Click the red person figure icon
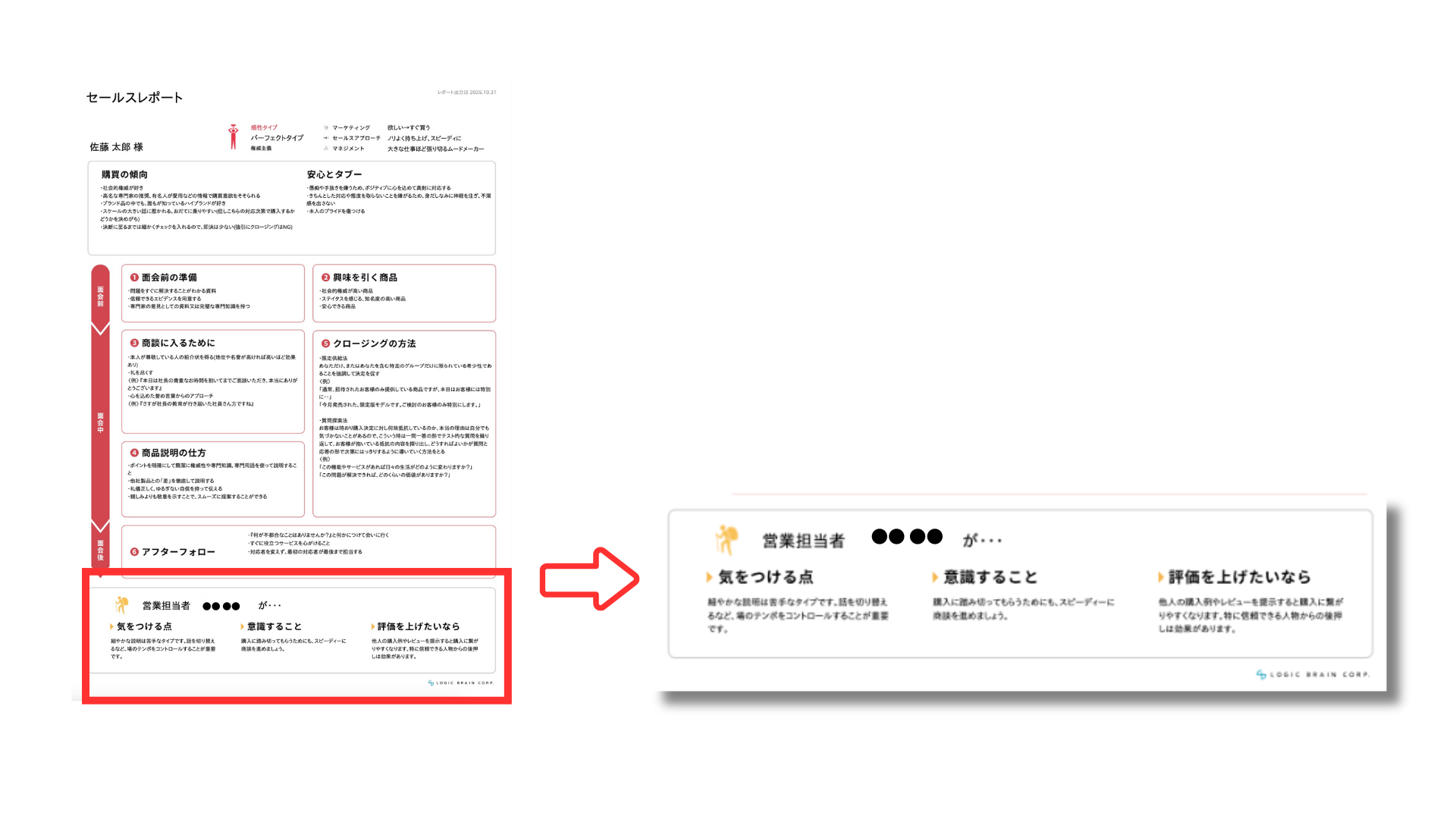1456x819 pixels. [234, 137]
